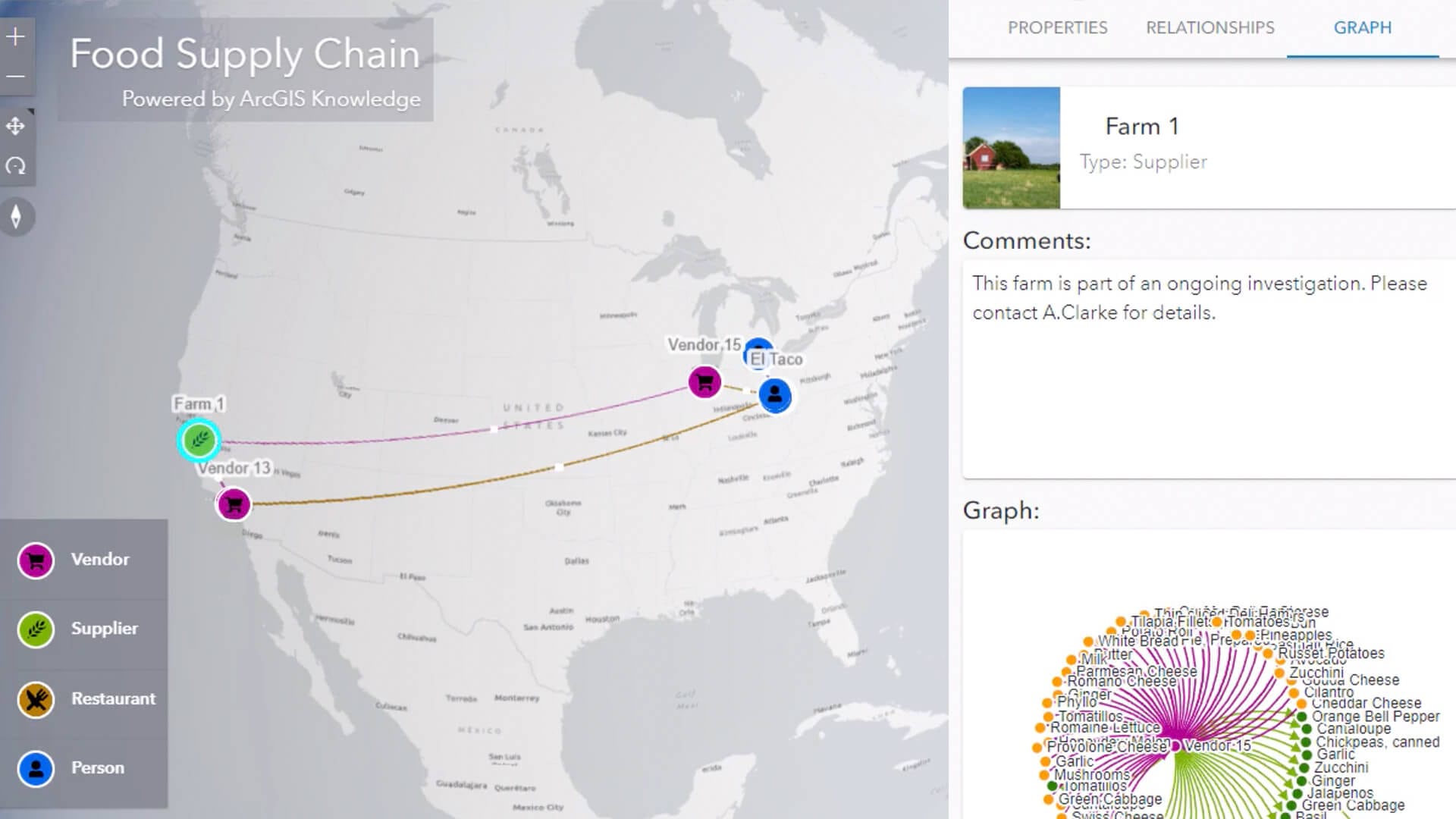The image size is (1456, 819).
Task: Click the zoom in button on the map
Action: click(15, 35)
